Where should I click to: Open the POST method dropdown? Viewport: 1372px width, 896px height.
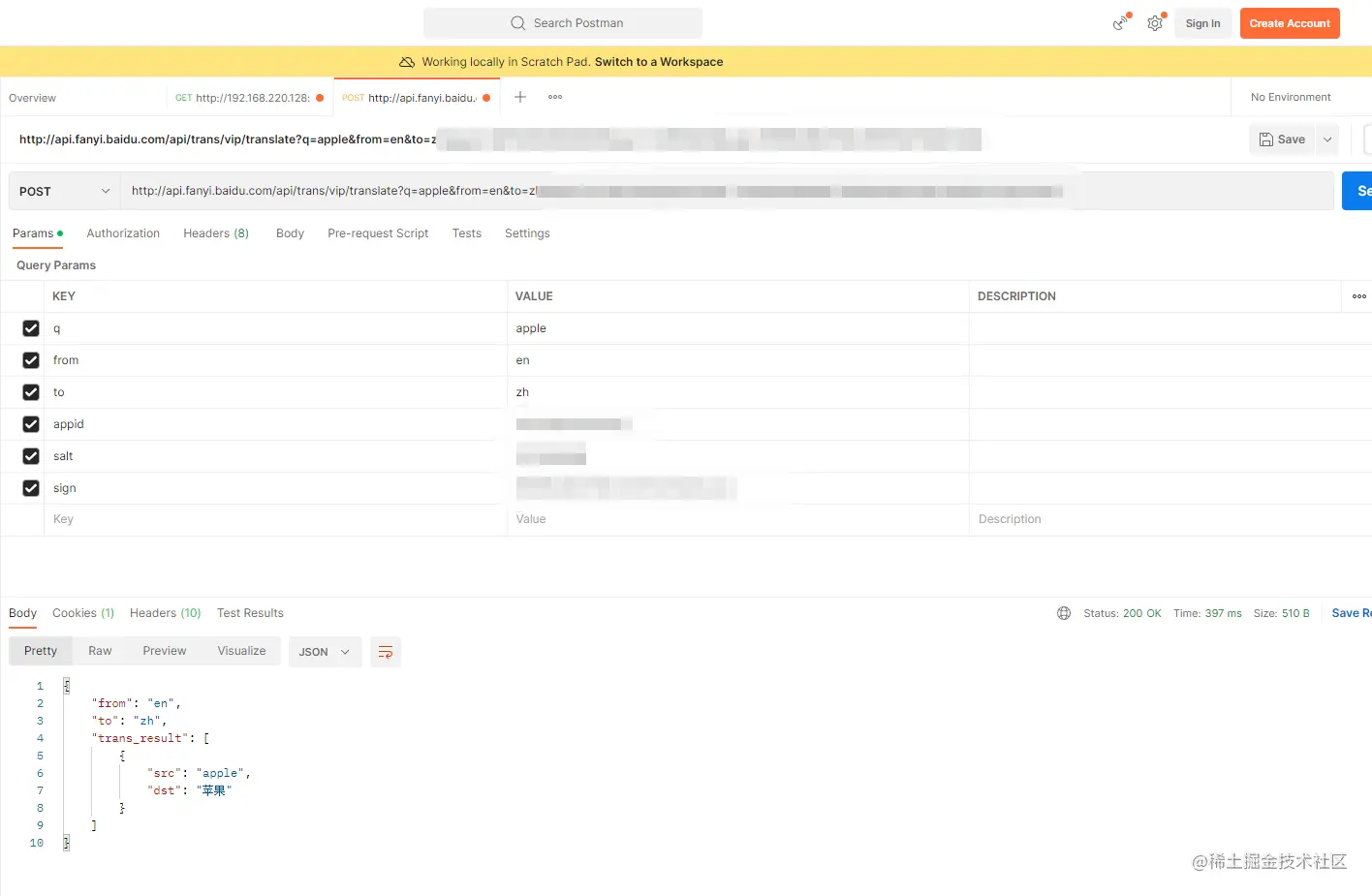(x=64, y=191)
